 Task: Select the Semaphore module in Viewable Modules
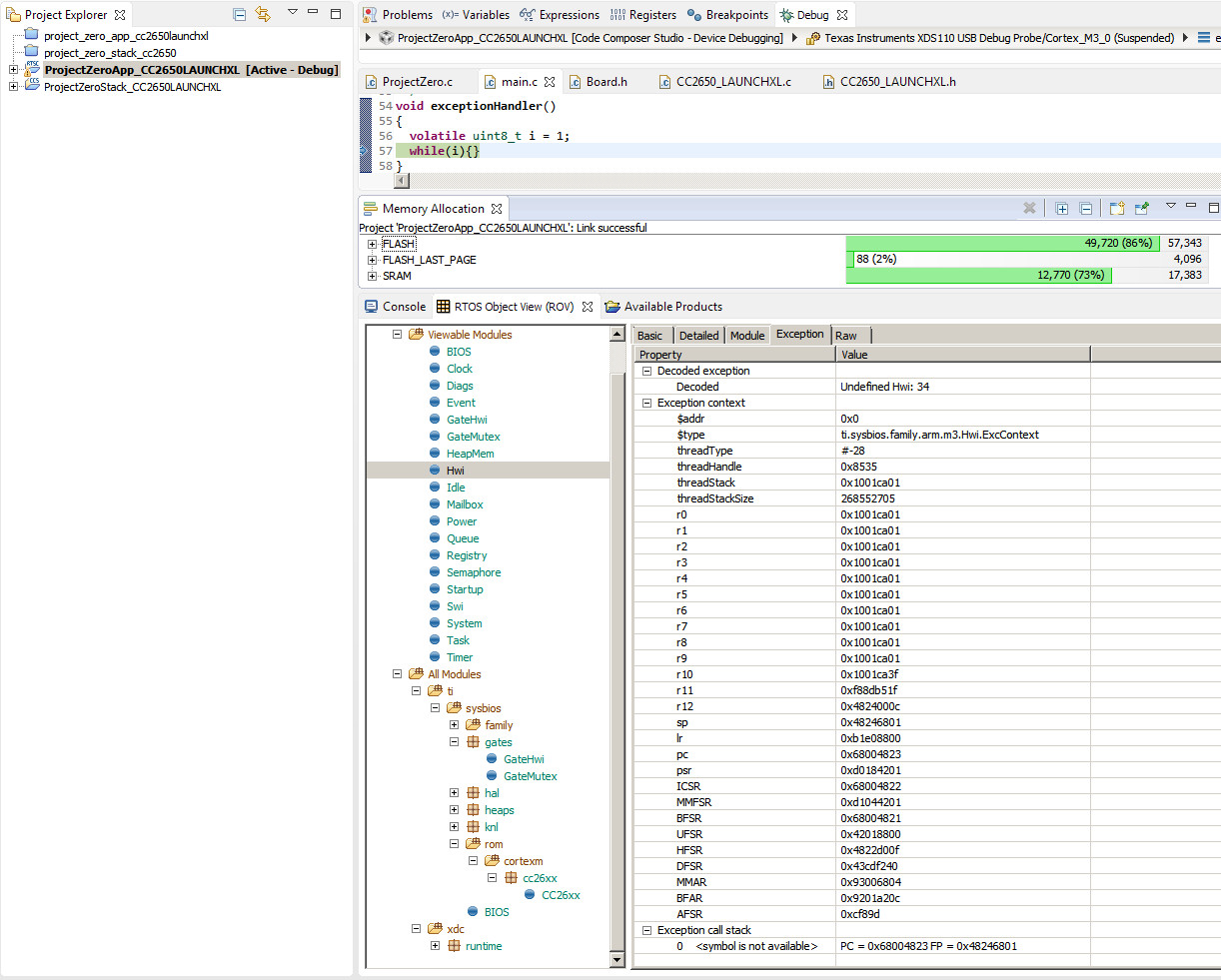pyautogui.click(x=474, y=572)
